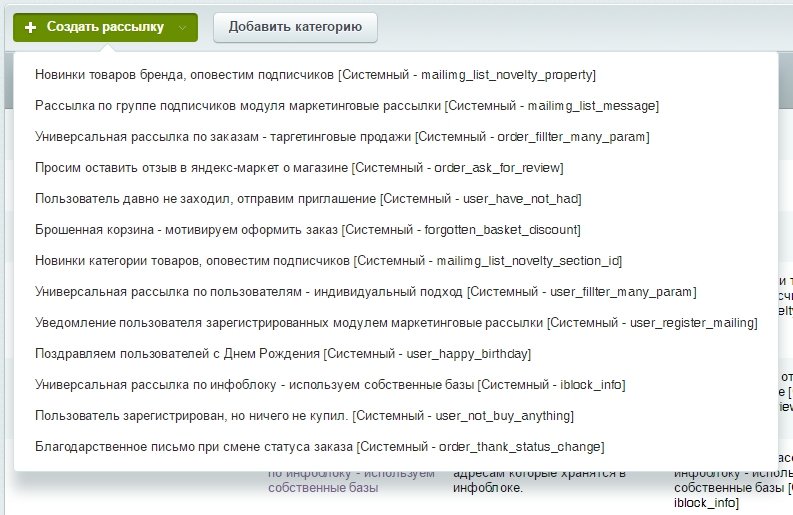
Task: Choose 'Новинки категории товаров' menu entry
Action: [x=328, y=261]
